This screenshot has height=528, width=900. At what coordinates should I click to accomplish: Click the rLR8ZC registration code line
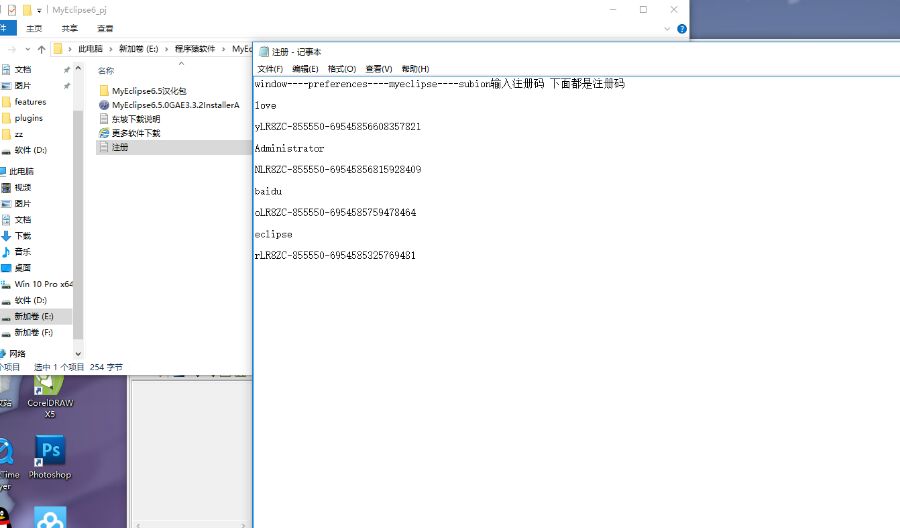click(335, 255)
